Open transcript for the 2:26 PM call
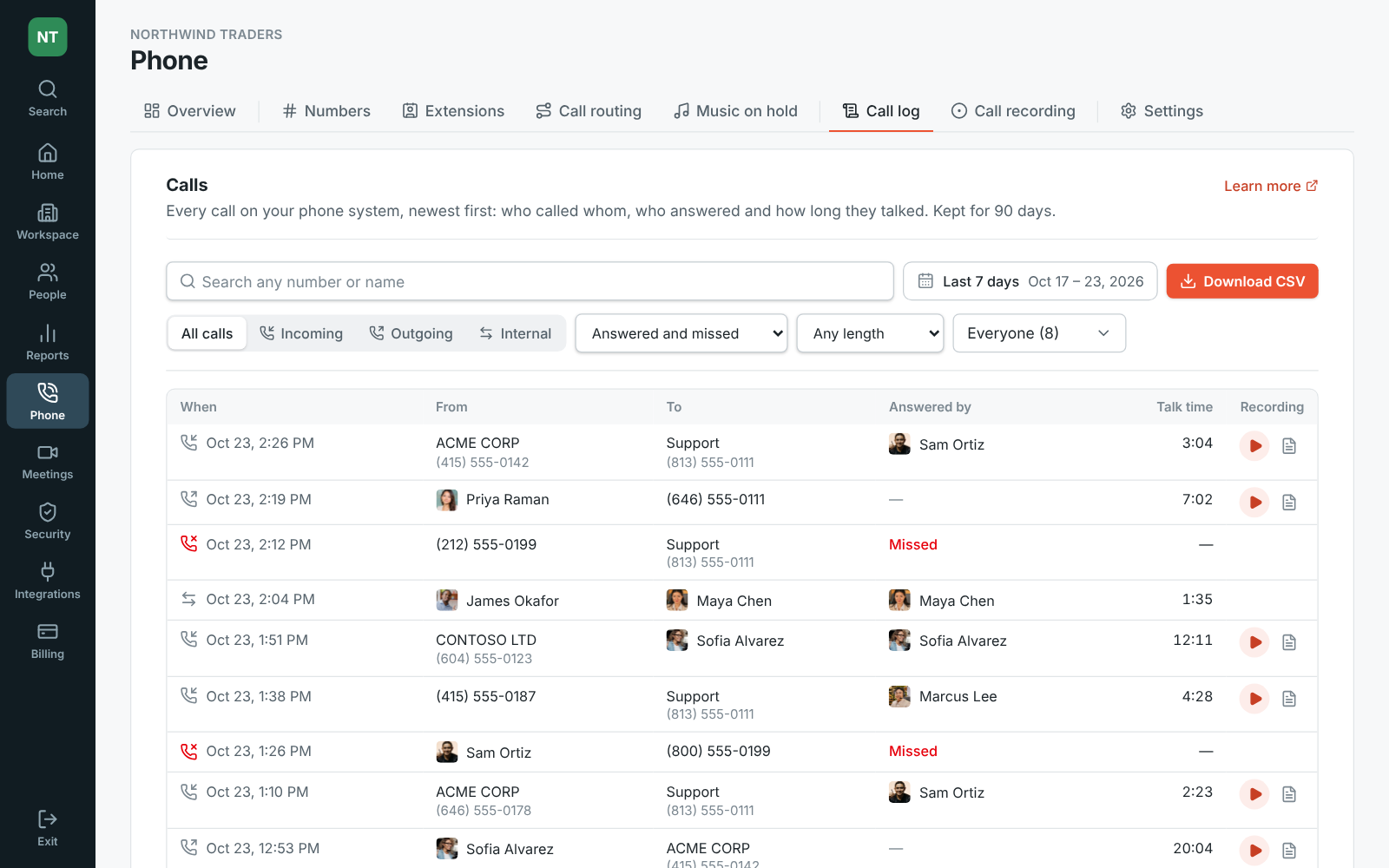Image resolution: width=1389 pixels, height=868 pixels. pyautogui.click(x=1289, y=445)
